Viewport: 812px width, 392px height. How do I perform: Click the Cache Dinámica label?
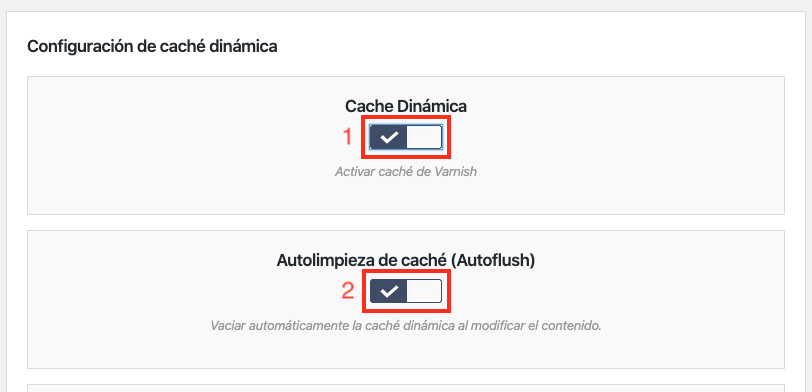click(x=406, y=106)
